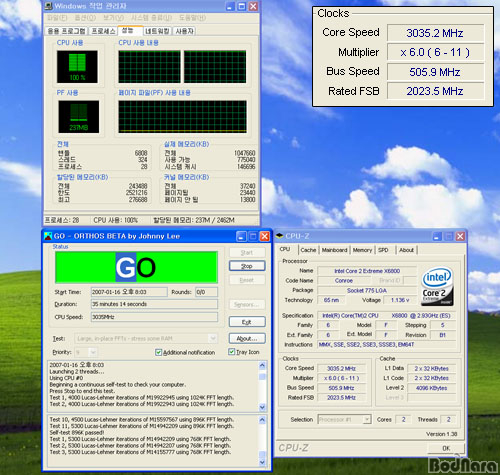Click the CPU usage gauge showing 100 %
The width and height of the screenshot is (500, 475).
pyautogui.click(x=77, y=67)
